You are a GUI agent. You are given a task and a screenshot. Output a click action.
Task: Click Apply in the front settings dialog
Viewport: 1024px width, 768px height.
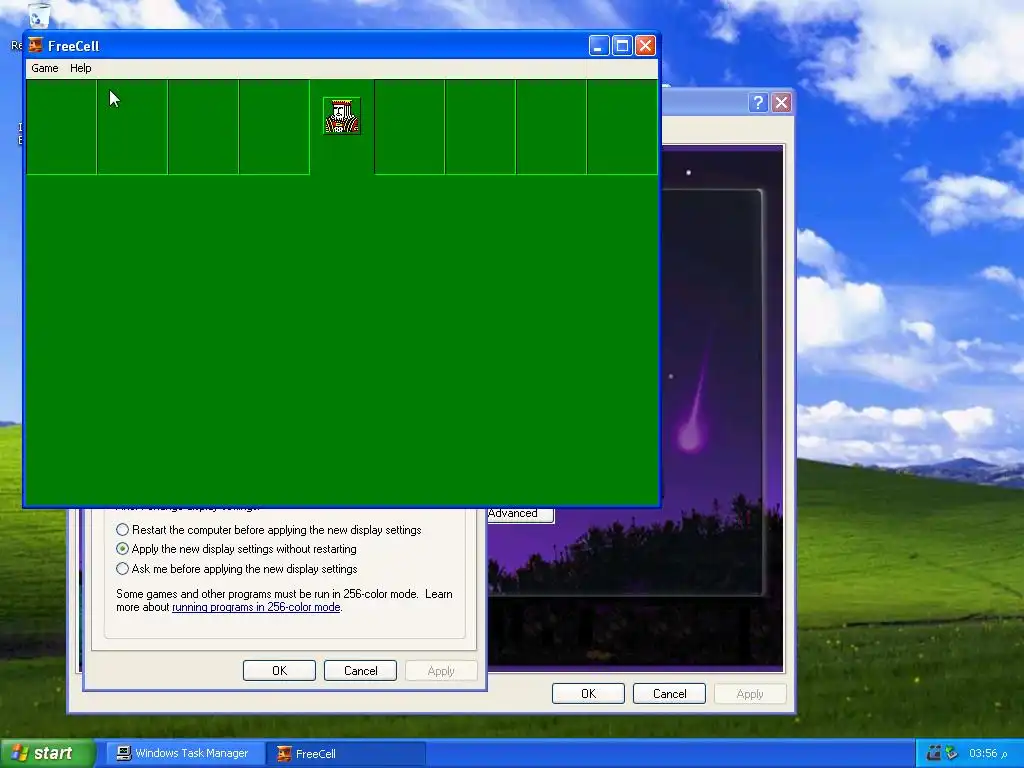coord(441,671)
